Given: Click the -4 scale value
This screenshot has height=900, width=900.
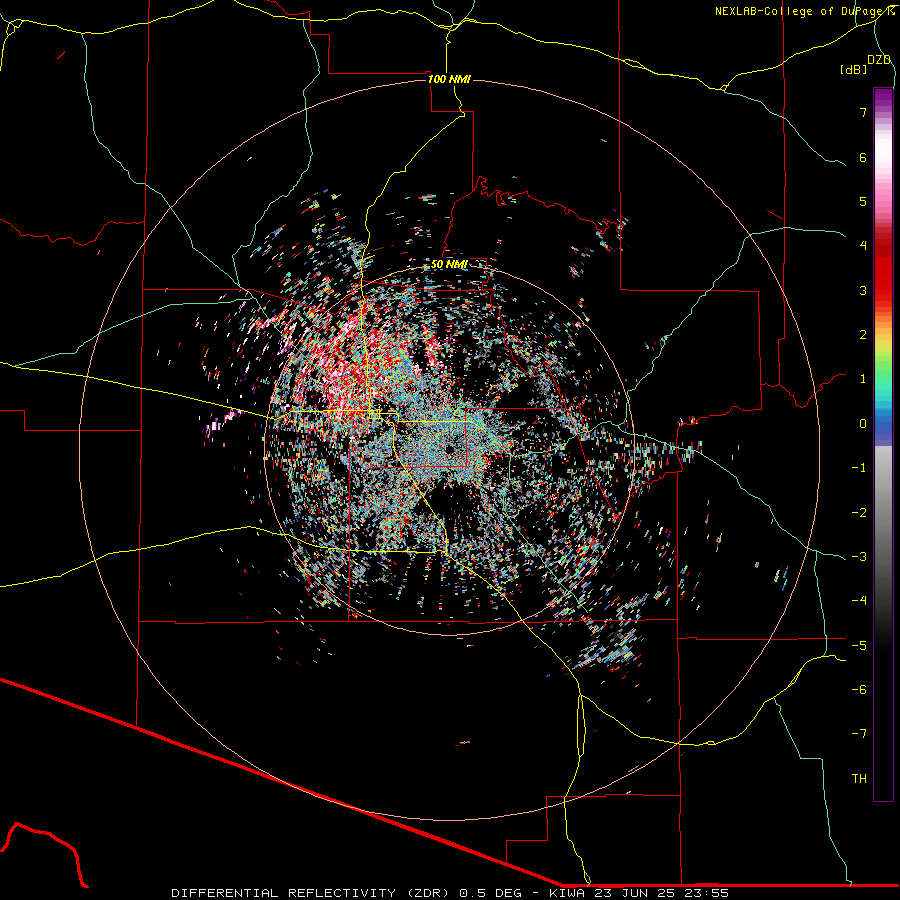Looking at the screenshot, I should (859, 600).
